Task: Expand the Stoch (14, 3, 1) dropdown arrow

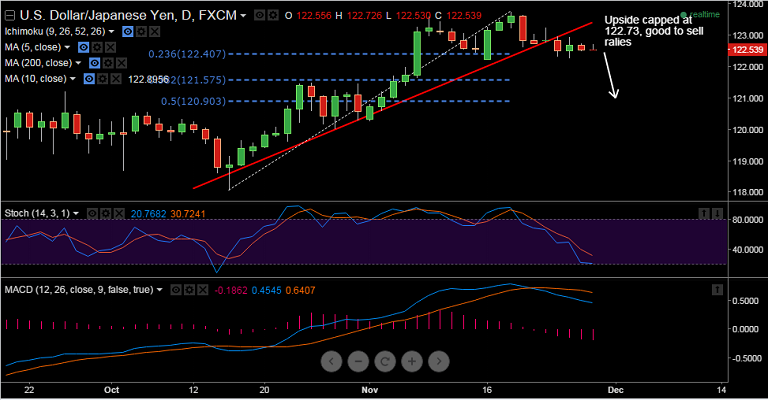Action: (x=76, y=214)
